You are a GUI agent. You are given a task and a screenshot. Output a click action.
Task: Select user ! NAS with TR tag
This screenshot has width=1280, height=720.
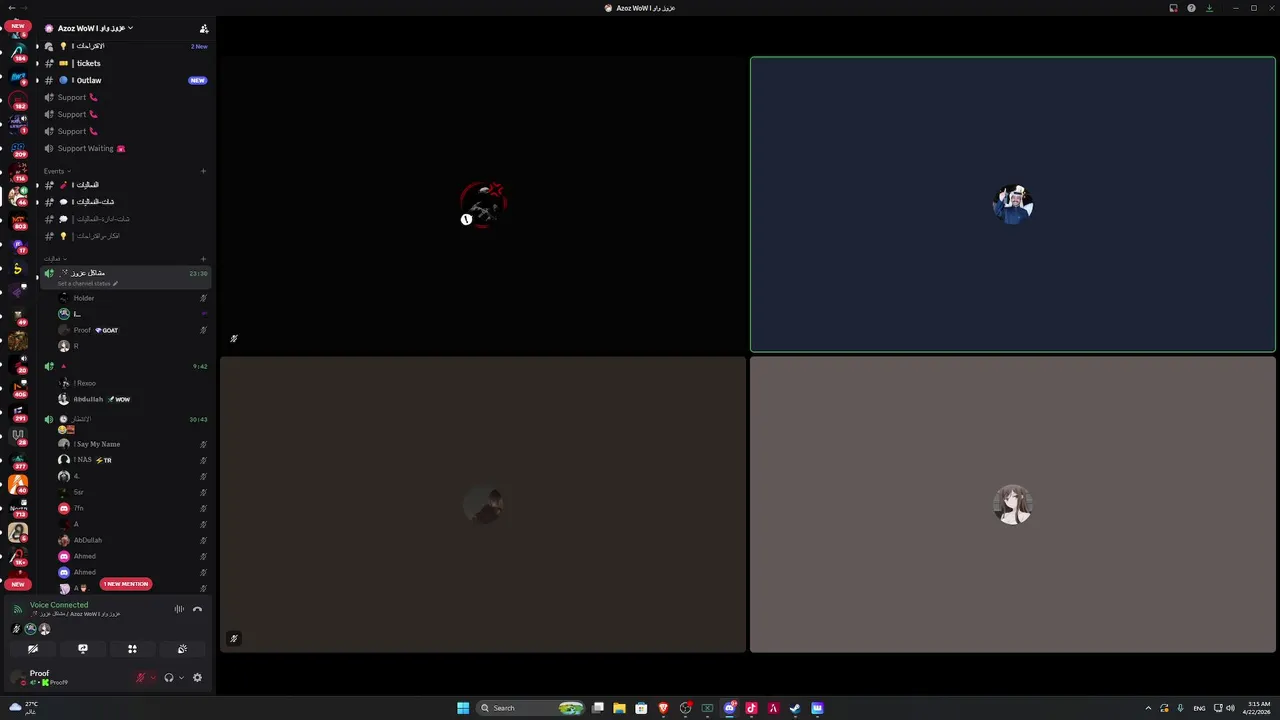133,460
